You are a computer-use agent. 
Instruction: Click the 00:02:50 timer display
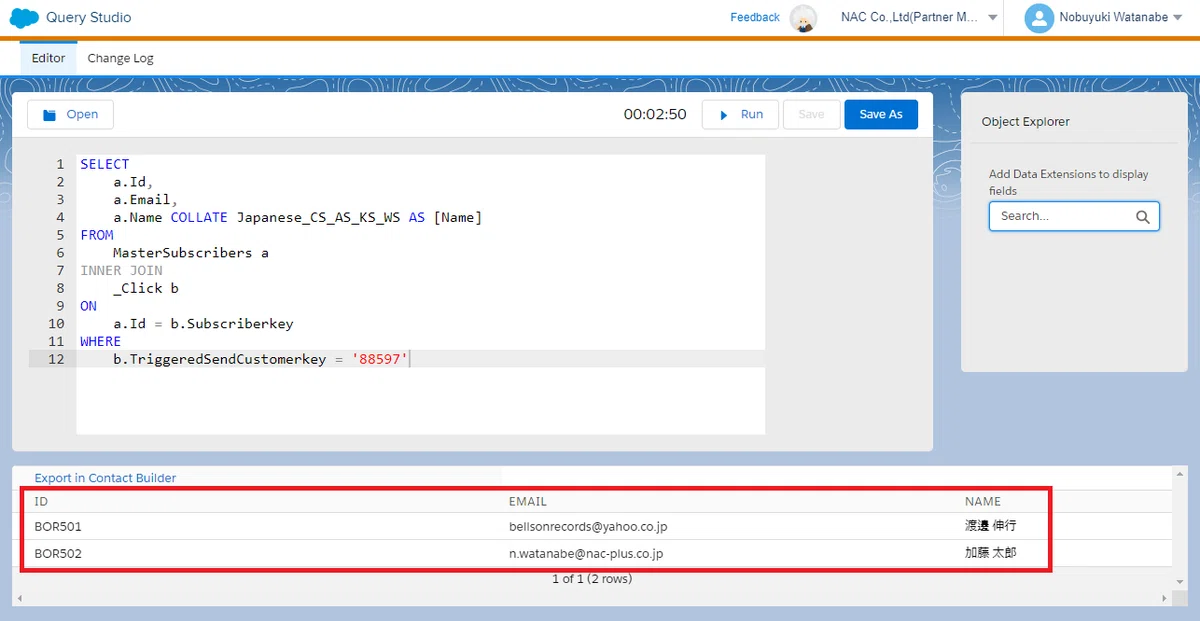coord(655,114)
